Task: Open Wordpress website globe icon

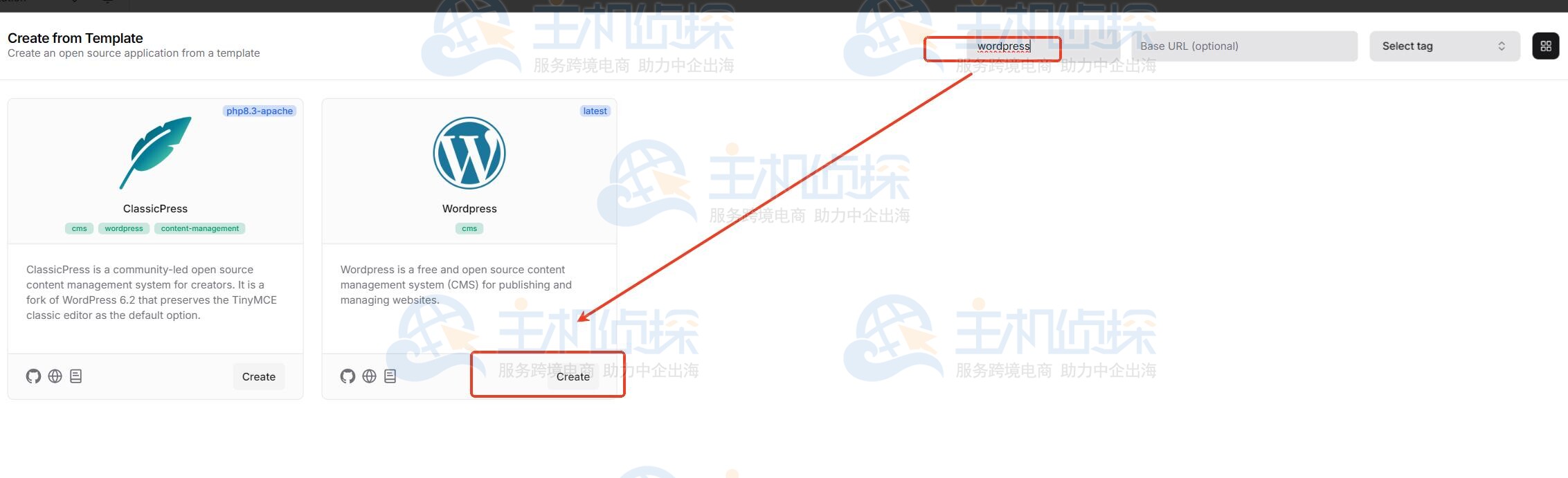Action: tap(369, 376)
